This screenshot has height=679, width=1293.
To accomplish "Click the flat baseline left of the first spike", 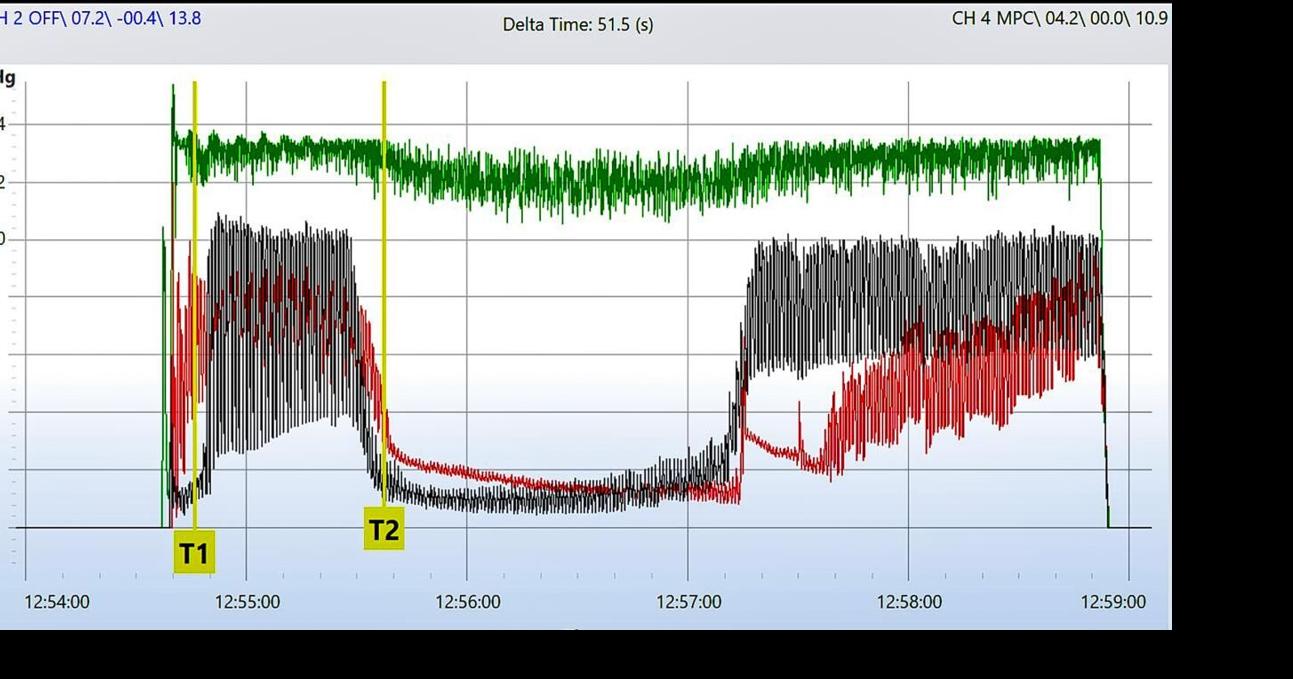I will [x=90, y=527].
